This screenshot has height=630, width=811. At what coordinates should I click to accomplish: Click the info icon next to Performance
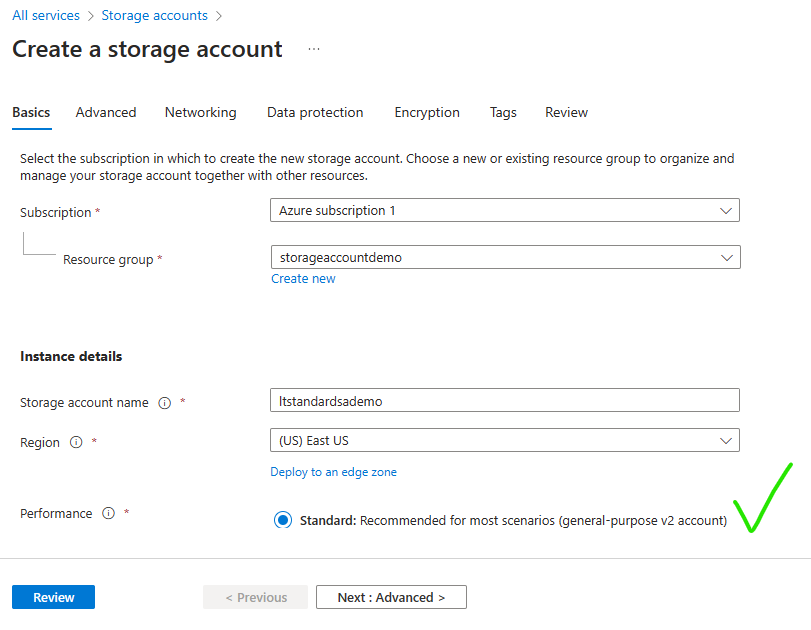(108, 513)
